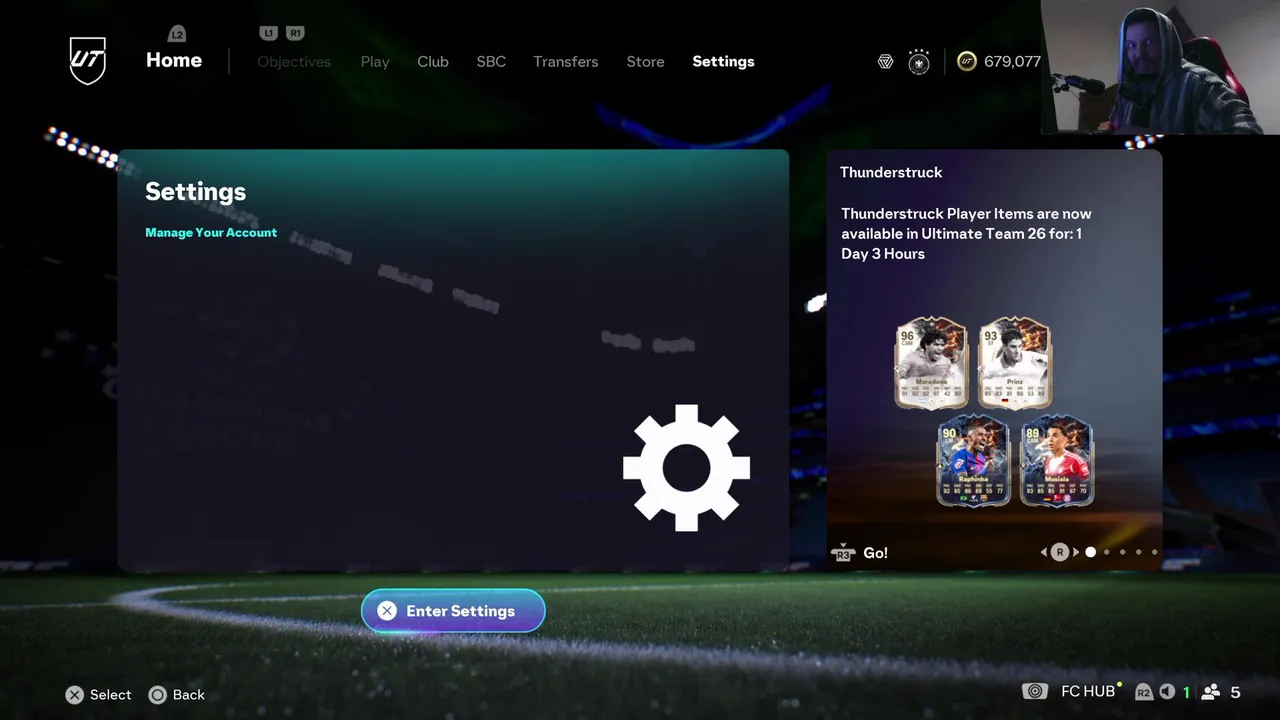The image size is (1280, 720).
Task: Open the SBC tab
Action: pyautogui.click(x=491, y=62)
